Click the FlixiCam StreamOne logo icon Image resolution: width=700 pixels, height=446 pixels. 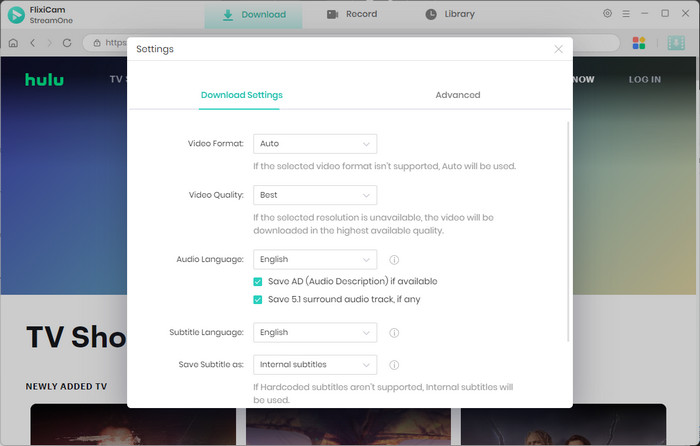(x=16, y=14)
